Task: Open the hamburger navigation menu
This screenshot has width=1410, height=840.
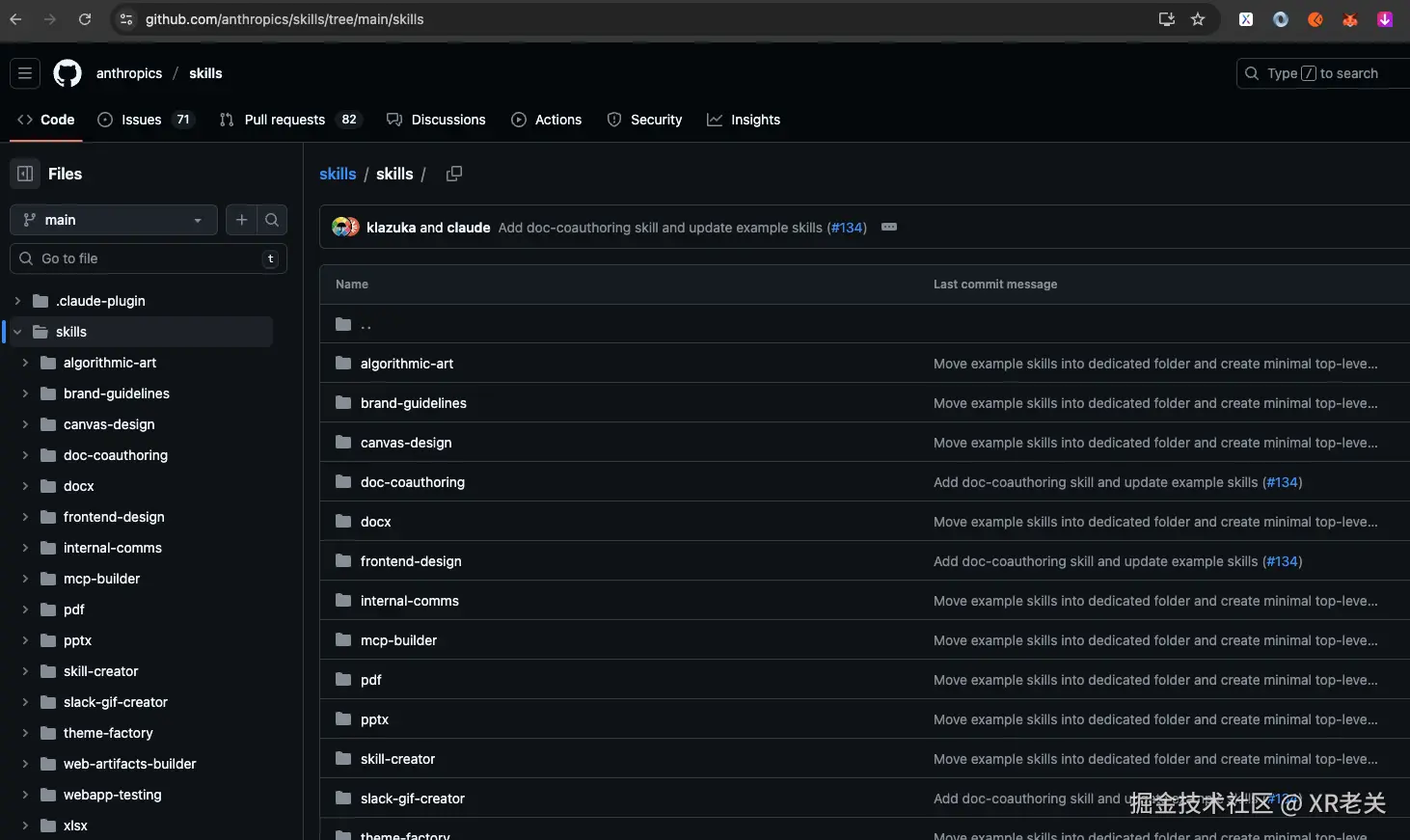Action: click(25, 73)
